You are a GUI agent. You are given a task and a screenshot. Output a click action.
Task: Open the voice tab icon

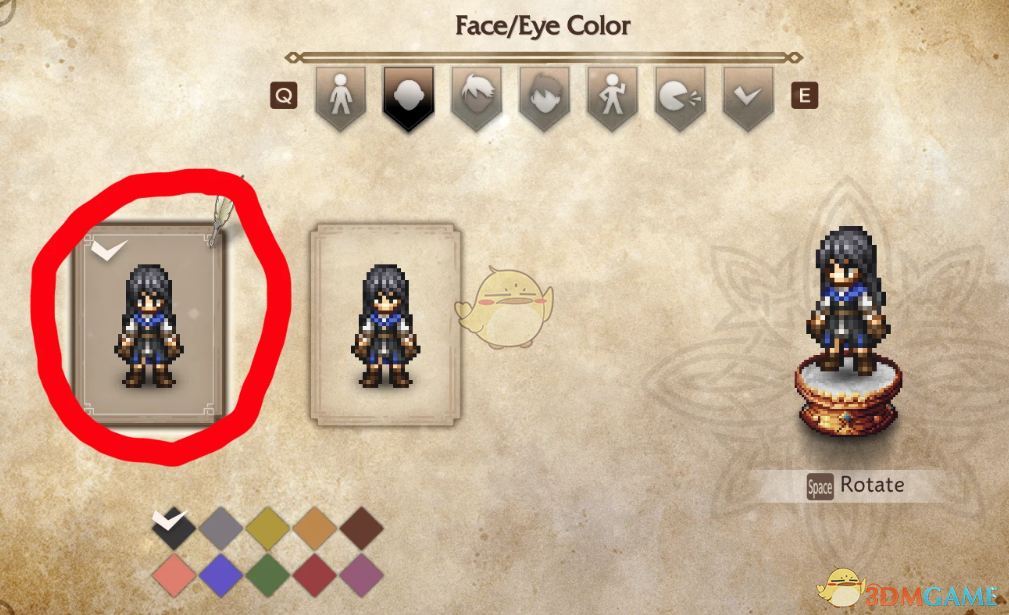tap(680, 98)
